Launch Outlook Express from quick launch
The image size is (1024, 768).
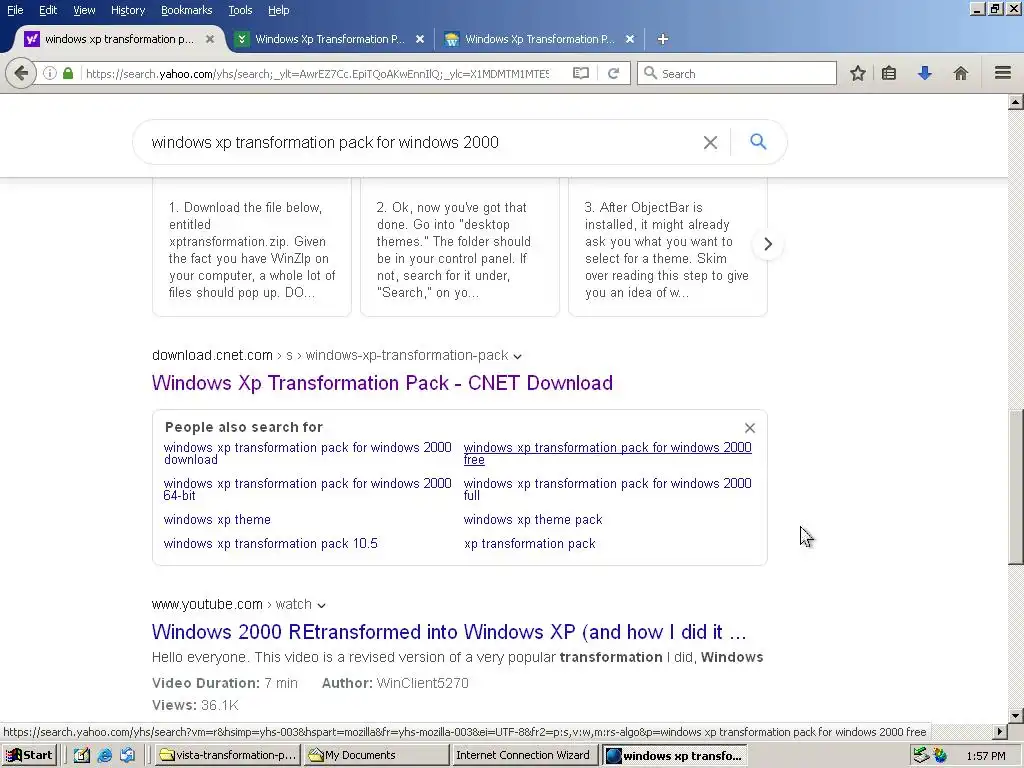tap(127, 756)
